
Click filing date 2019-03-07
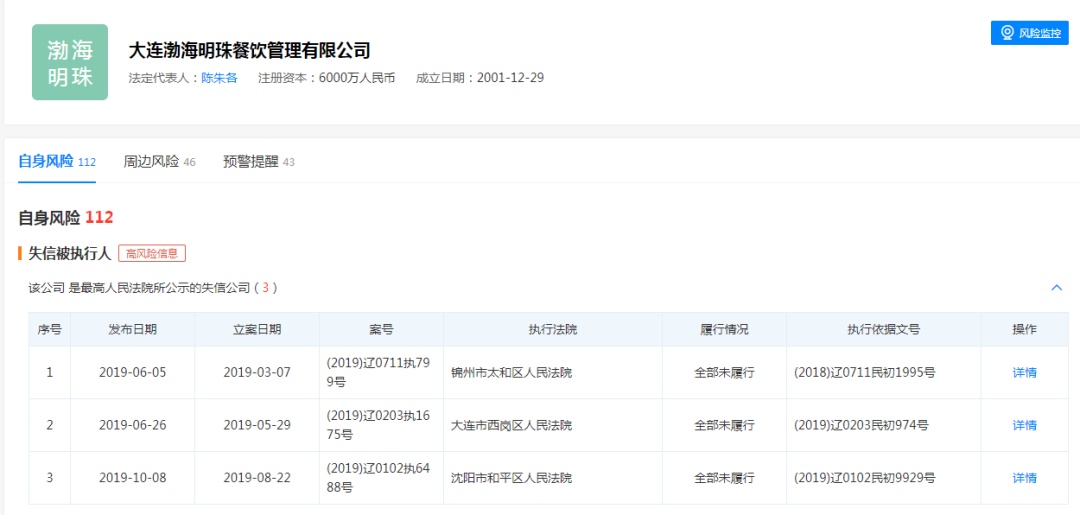pos(257,373)
